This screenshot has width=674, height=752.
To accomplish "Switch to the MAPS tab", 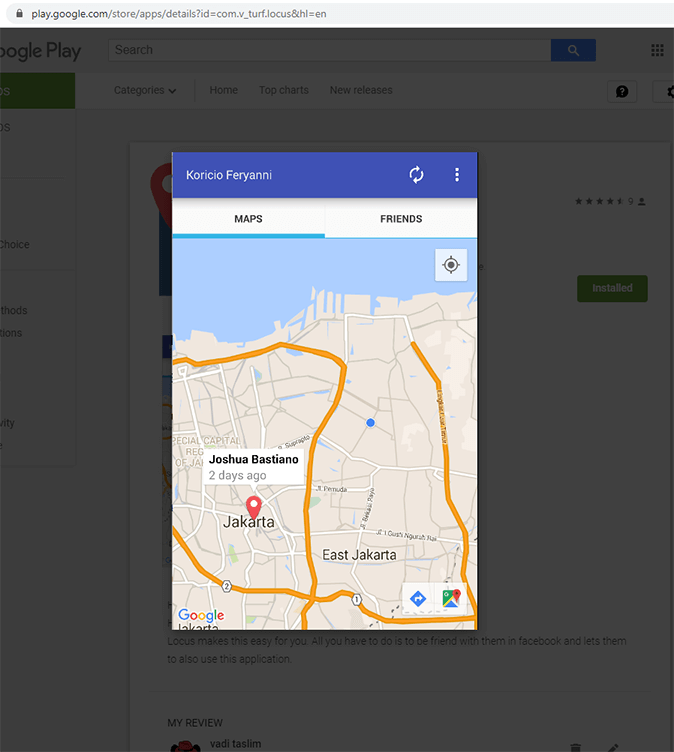I will [248, 219].
